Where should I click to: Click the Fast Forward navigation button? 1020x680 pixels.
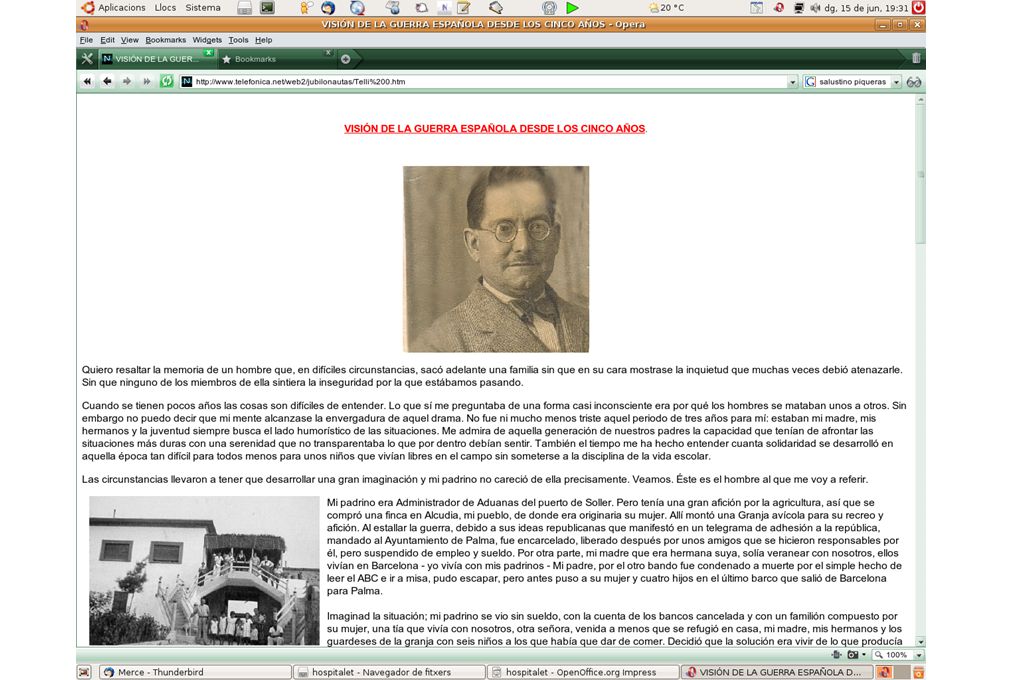pos(146,81)
